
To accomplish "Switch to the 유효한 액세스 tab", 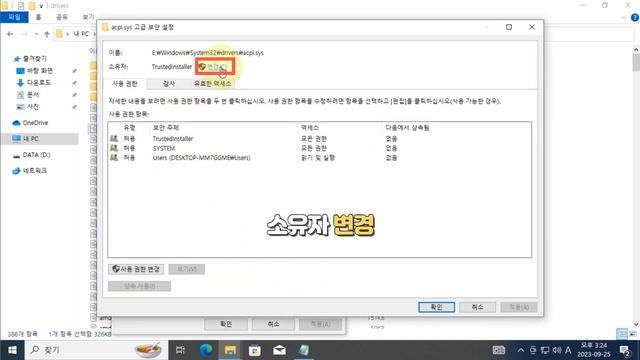I will coord(212,84).
